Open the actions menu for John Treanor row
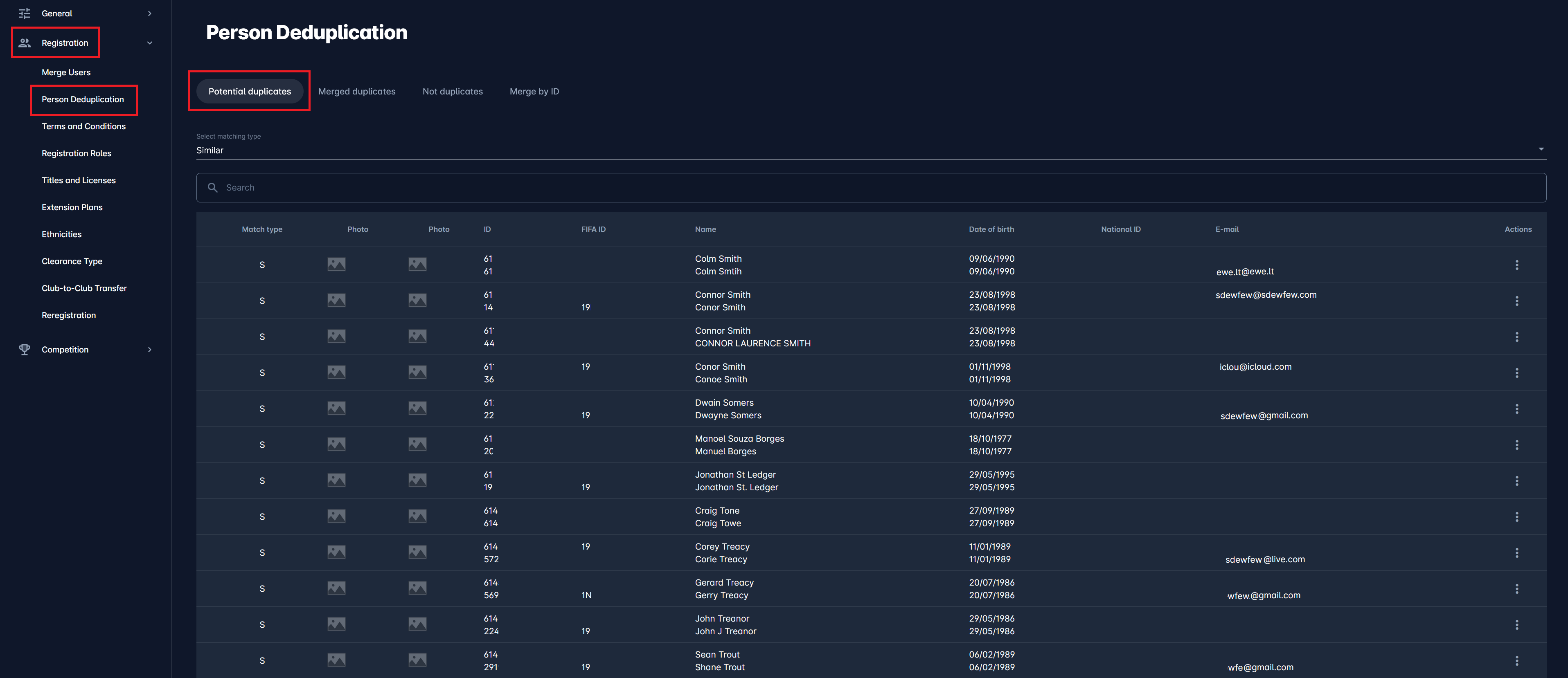This screenshot has width=1568, height=678. [x=1517, y=624]
